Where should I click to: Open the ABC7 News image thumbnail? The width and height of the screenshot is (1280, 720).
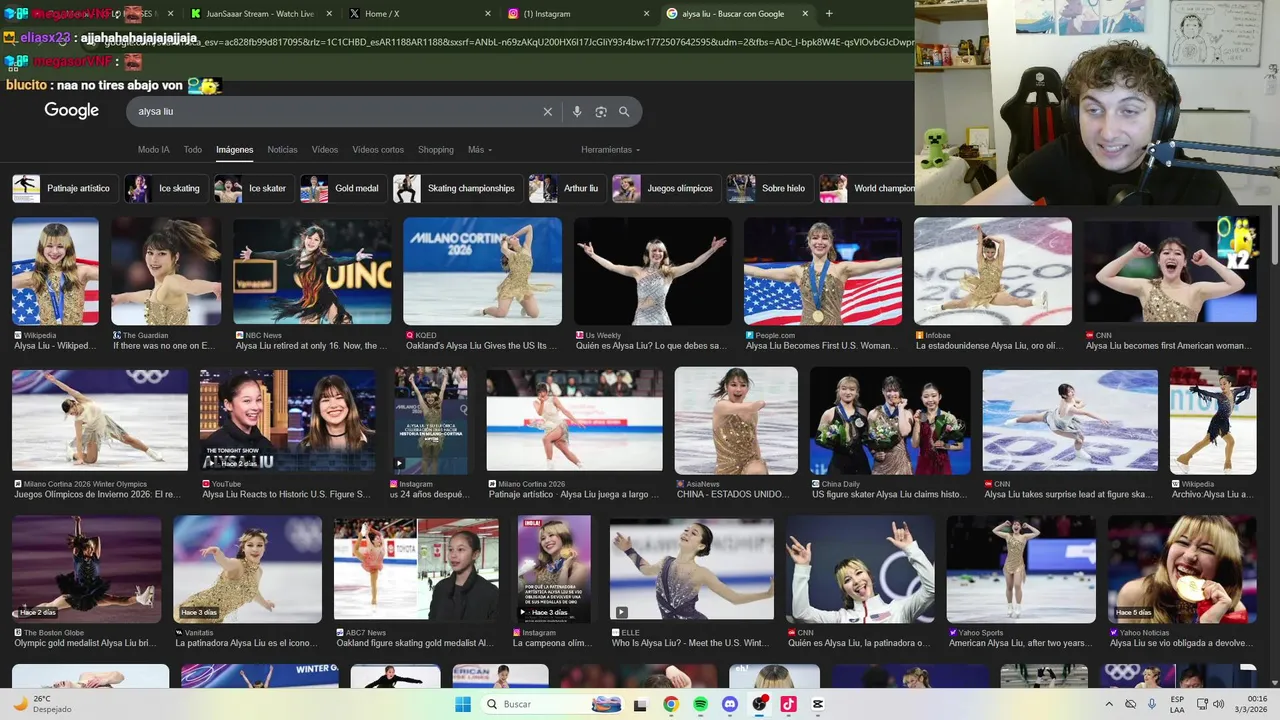coord(416,568)
